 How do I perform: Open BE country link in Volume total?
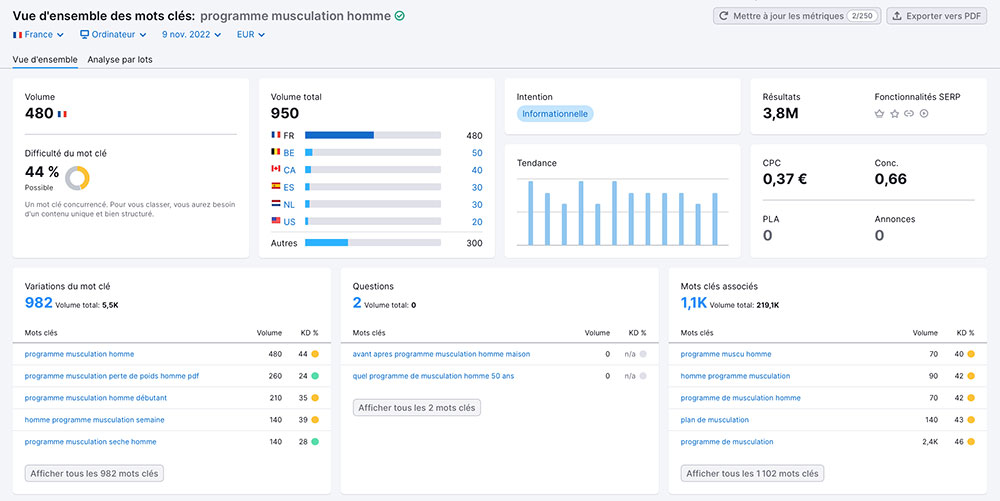[289, 153]
